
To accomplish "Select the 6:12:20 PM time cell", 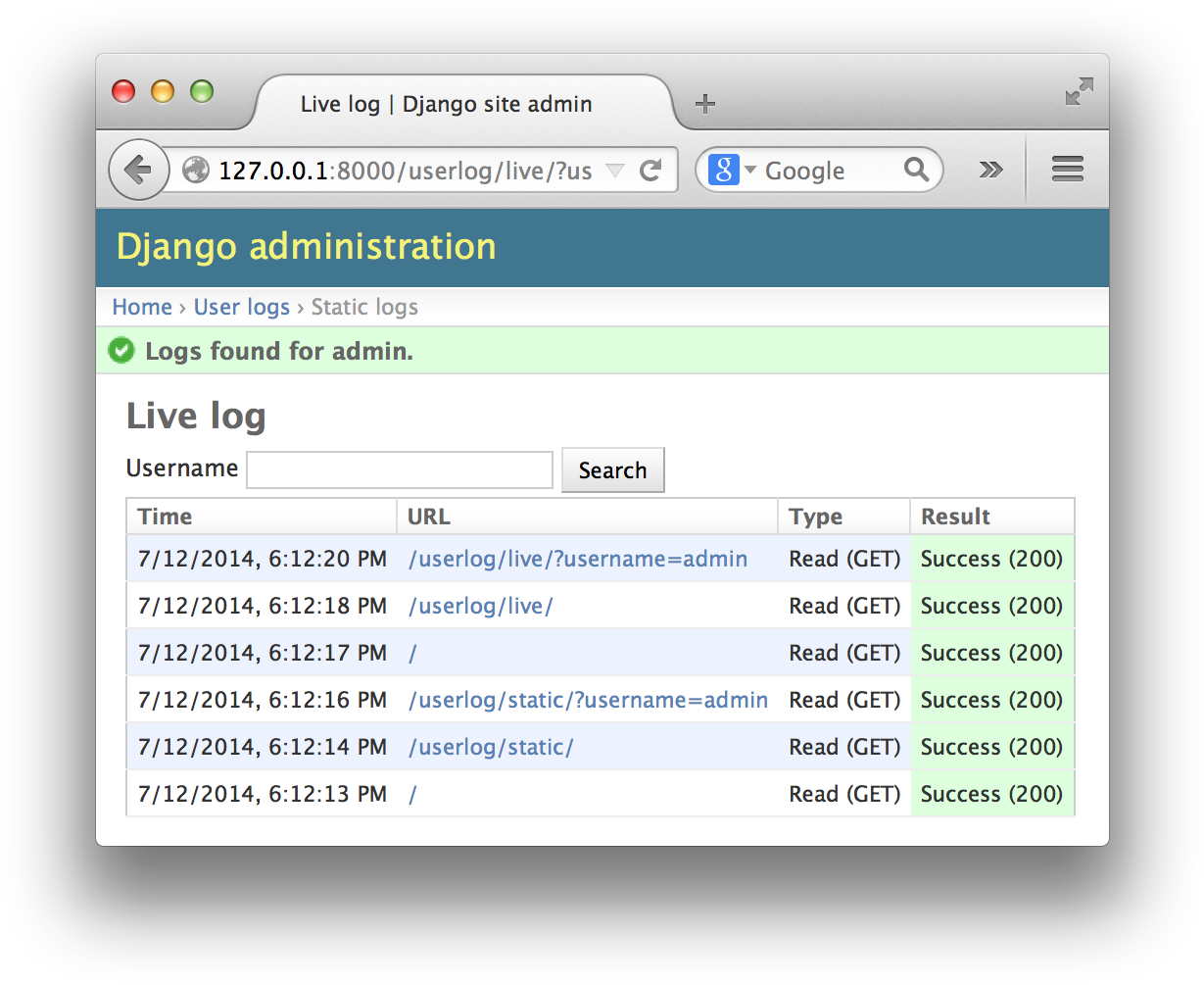I will pyautogui.click(x=263, y=559).
